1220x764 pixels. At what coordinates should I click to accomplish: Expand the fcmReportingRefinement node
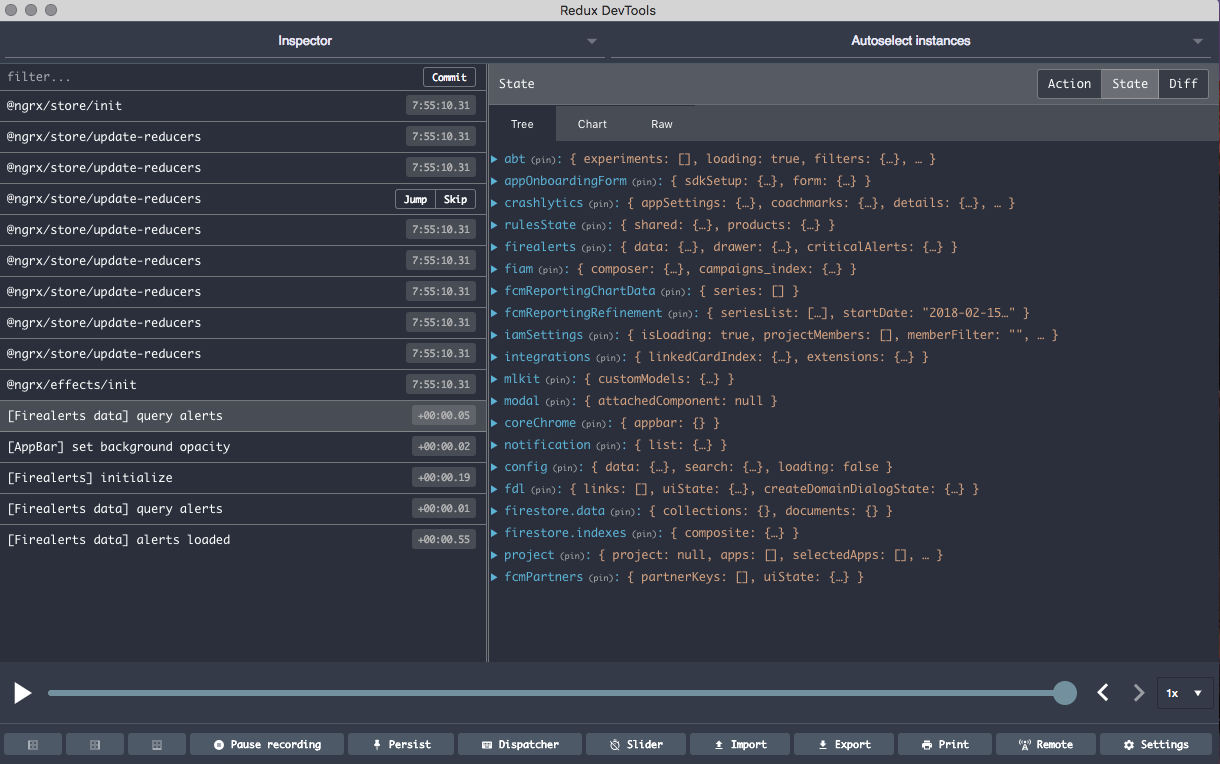(x=495, y=313)
